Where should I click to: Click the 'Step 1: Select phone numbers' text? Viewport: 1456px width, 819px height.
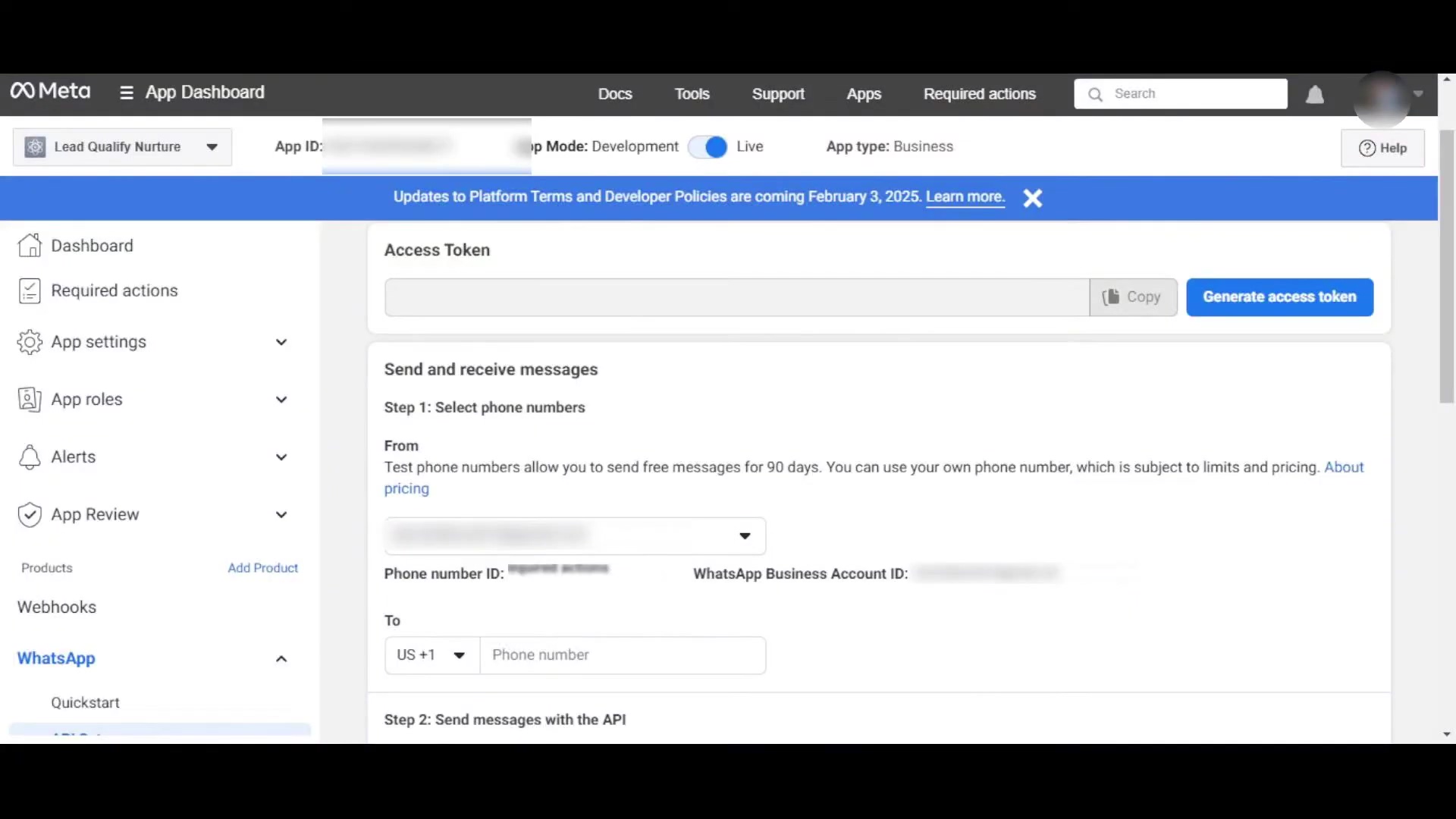pyautogui.click(x=485, y=408)
